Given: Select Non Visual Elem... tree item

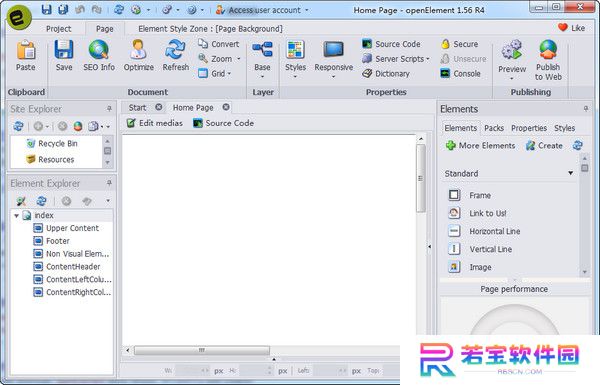Looking at the screenshot, I should coord(72,254).
